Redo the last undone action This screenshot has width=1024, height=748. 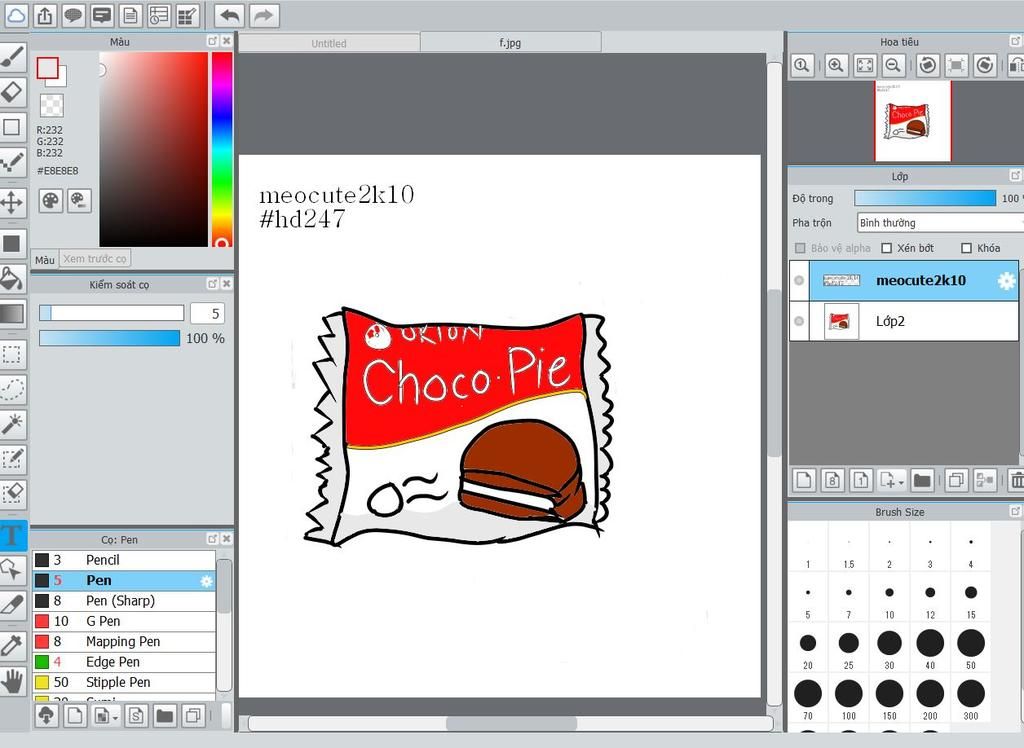263,15
